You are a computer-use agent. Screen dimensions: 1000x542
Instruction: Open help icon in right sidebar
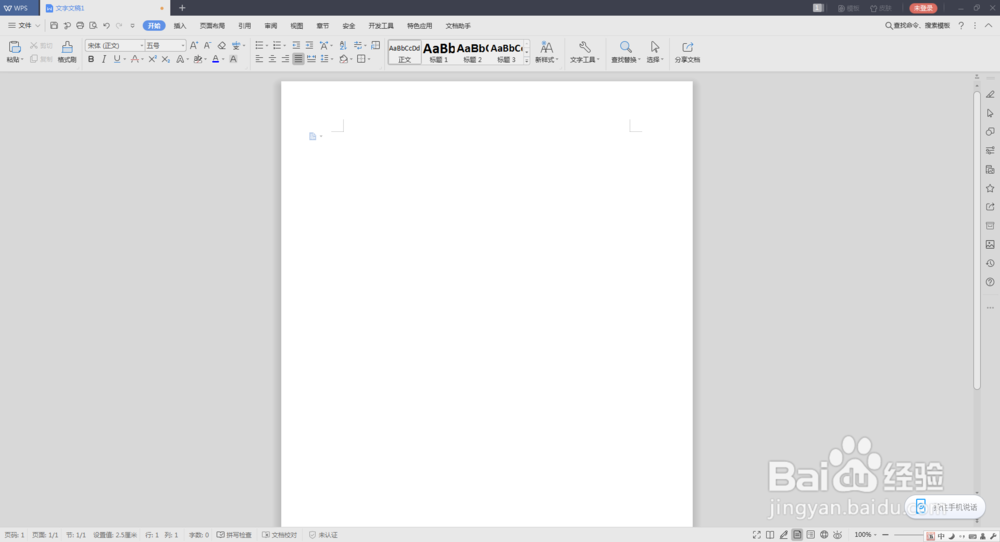pyautogui.click(x=990, y=282)
